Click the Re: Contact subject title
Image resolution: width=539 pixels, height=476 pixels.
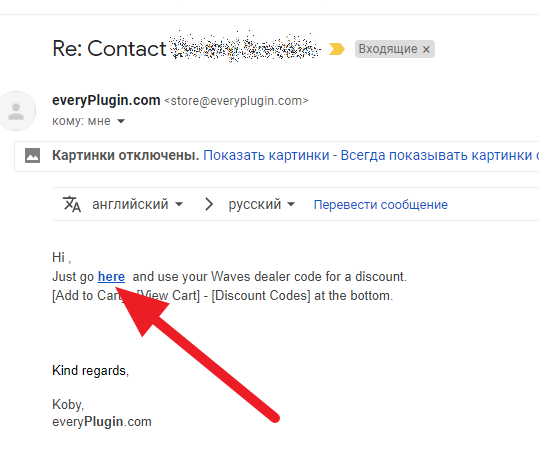tap(109, 48)
